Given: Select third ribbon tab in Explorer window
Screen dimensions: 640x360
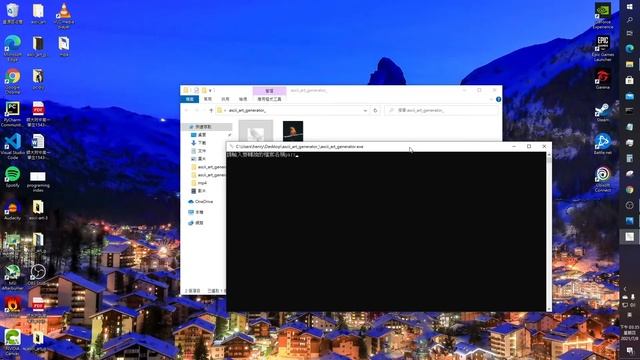Looking at the screenshot, I should click(x=225, y=99).
